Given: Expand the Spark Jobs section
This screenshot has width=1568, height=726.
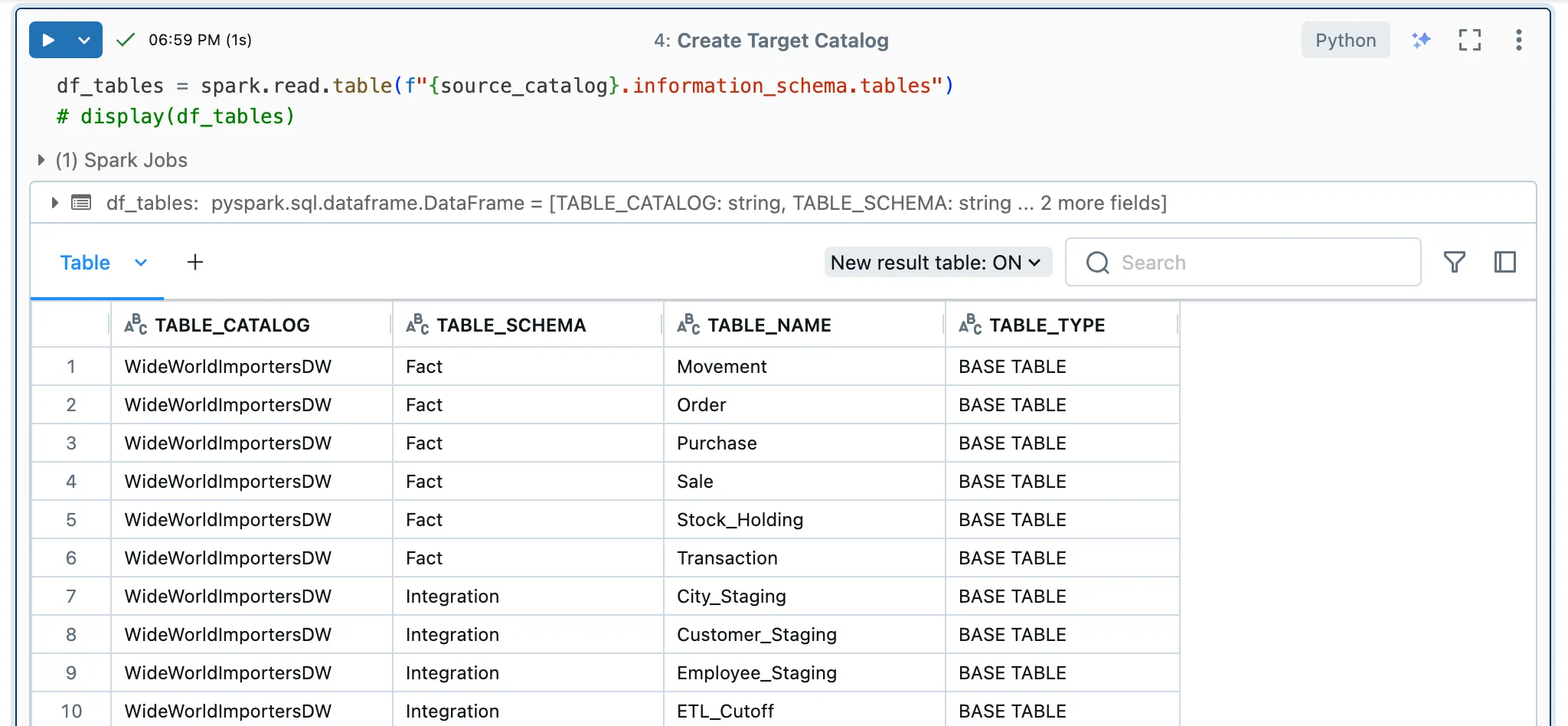Looking at the screenshot, I should (x=41, y=160).
